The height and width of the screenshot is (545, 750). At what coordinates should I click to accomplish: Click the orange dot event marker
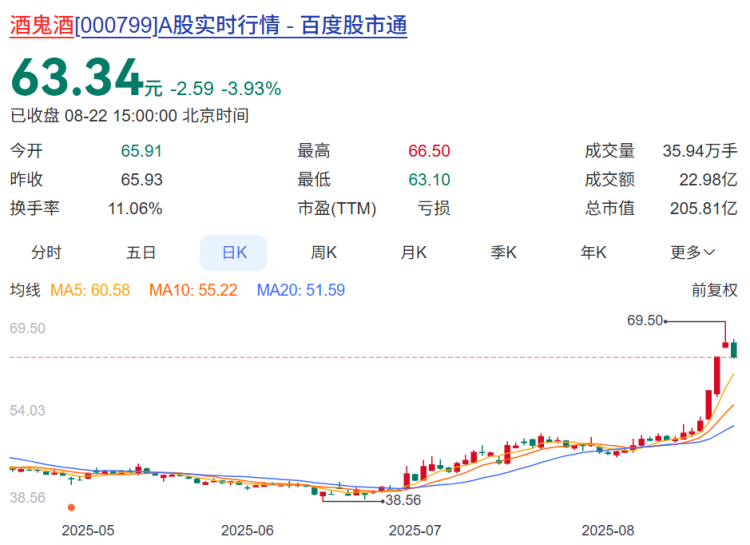click(71, 507)
